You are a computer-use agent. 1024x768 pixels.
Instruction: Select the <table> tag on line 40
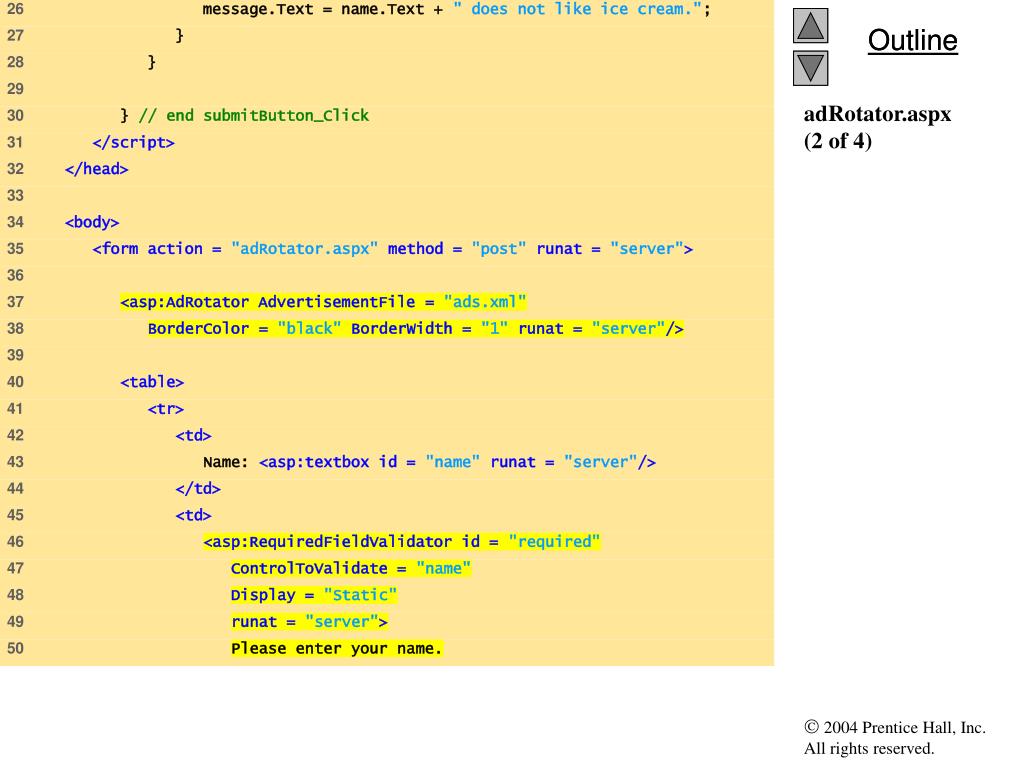pos(152,382)
